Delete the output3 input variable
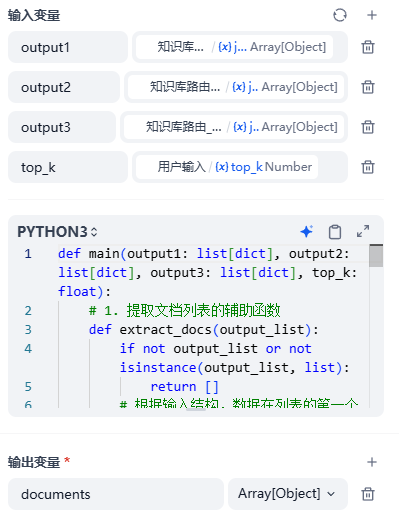Screen dimensions: 399x519 click(x=368, y=127)
